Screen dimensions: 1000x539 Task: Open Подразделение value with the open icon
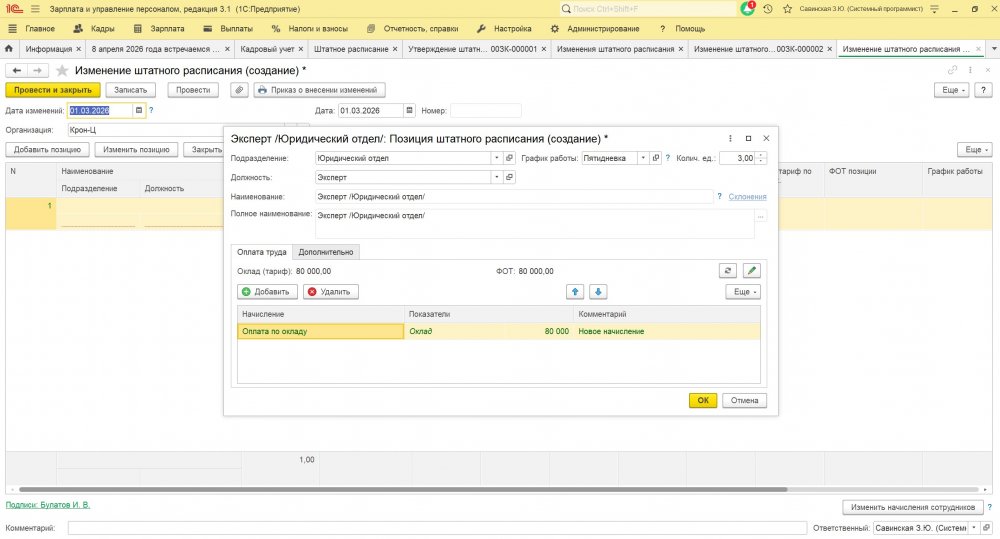(x=509, y=158)
